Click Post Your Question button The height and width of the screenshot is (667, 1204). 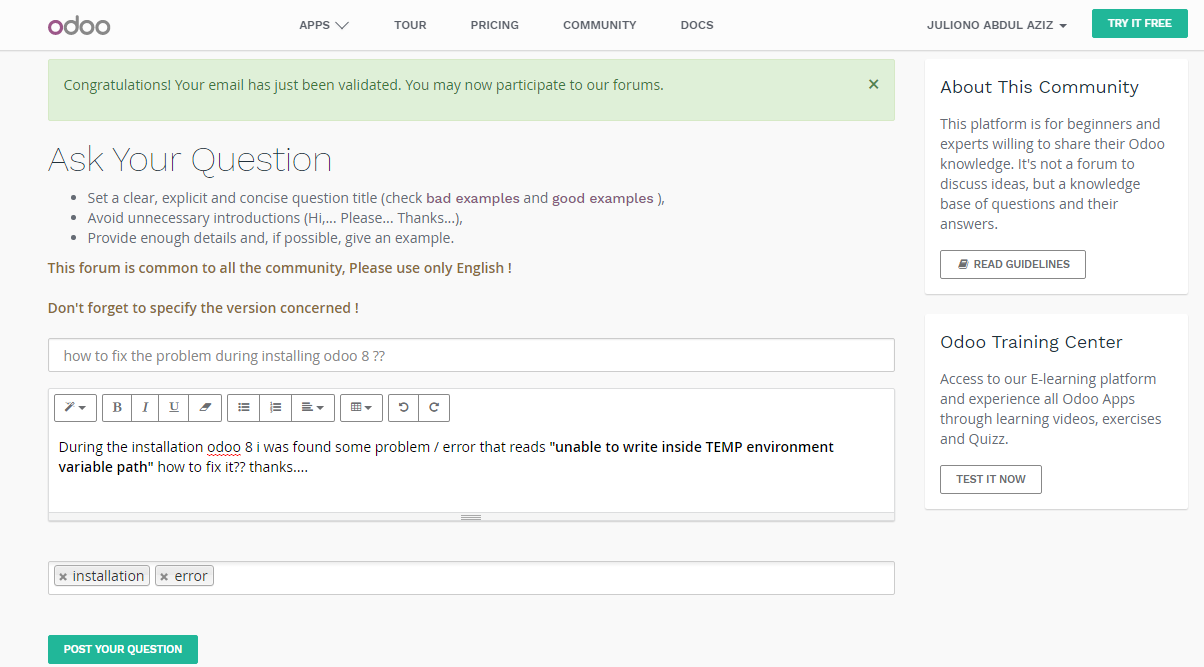[123, 649]
